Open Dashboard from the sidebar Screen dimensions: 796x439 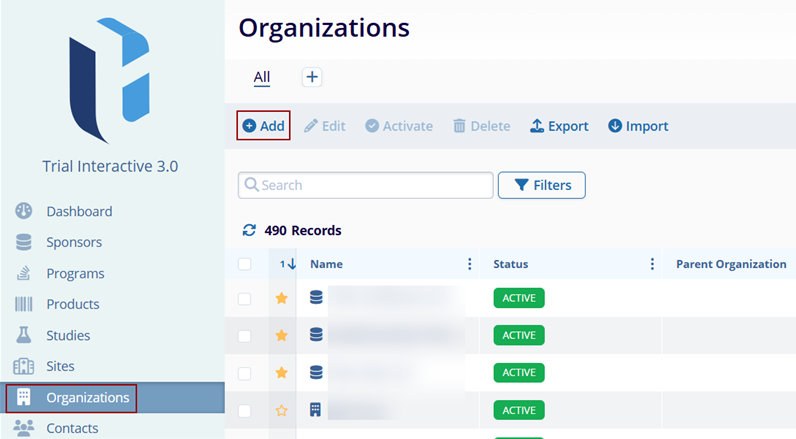[79, 211]
